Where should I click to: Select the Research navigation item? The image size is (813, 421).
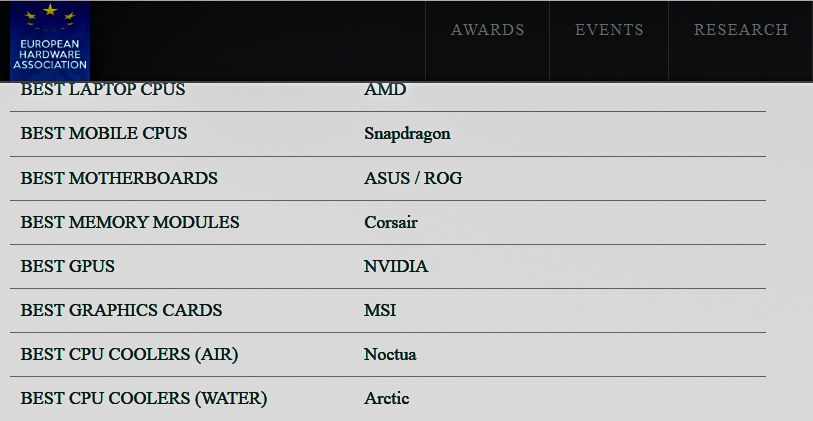pos(740,30)
